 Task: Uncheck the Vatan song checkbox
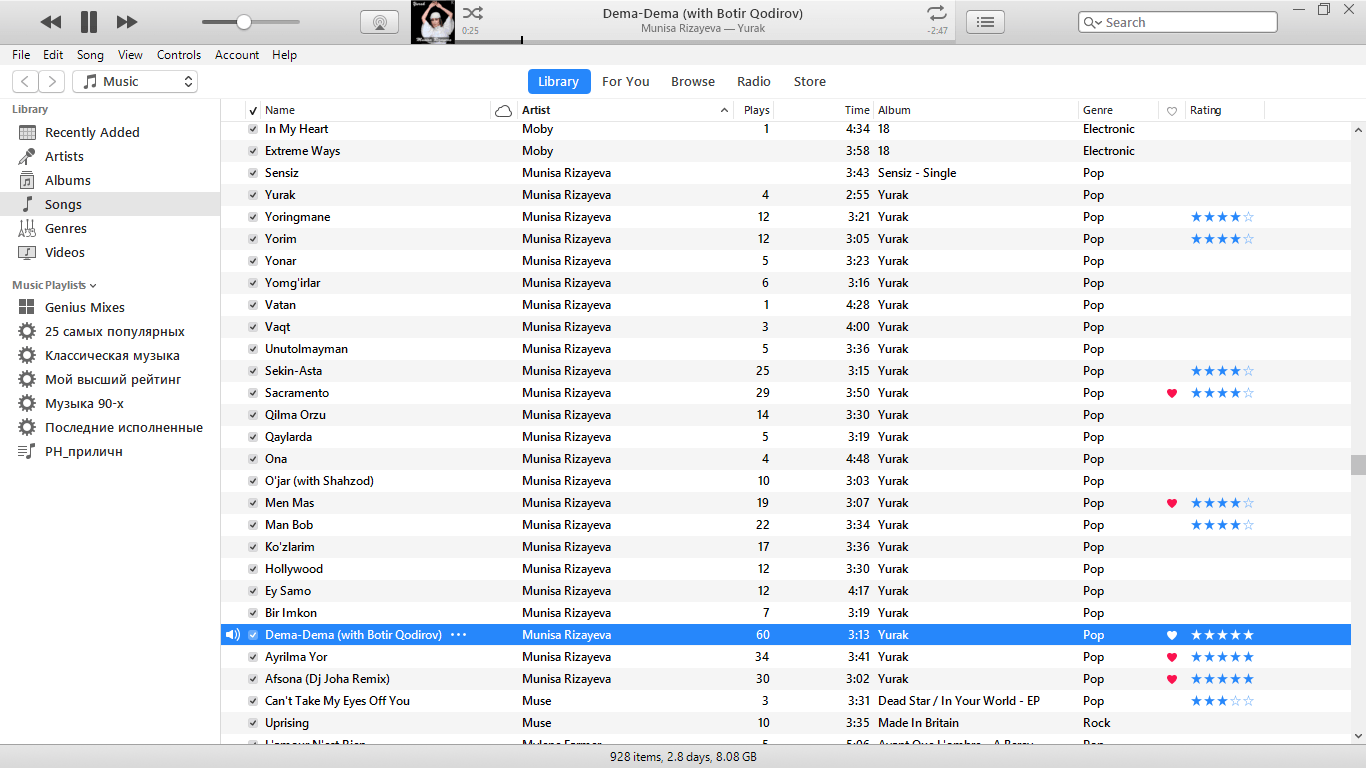[x=253, y=305]
